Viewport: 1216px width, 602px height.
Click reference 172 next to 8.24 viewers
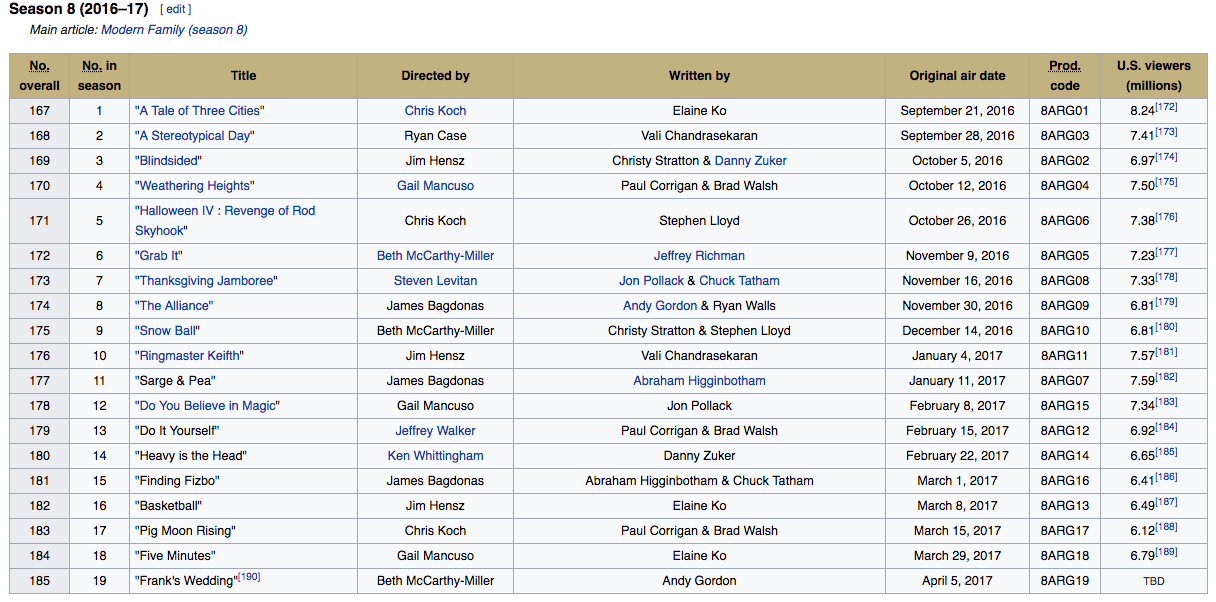(1166, 107)
